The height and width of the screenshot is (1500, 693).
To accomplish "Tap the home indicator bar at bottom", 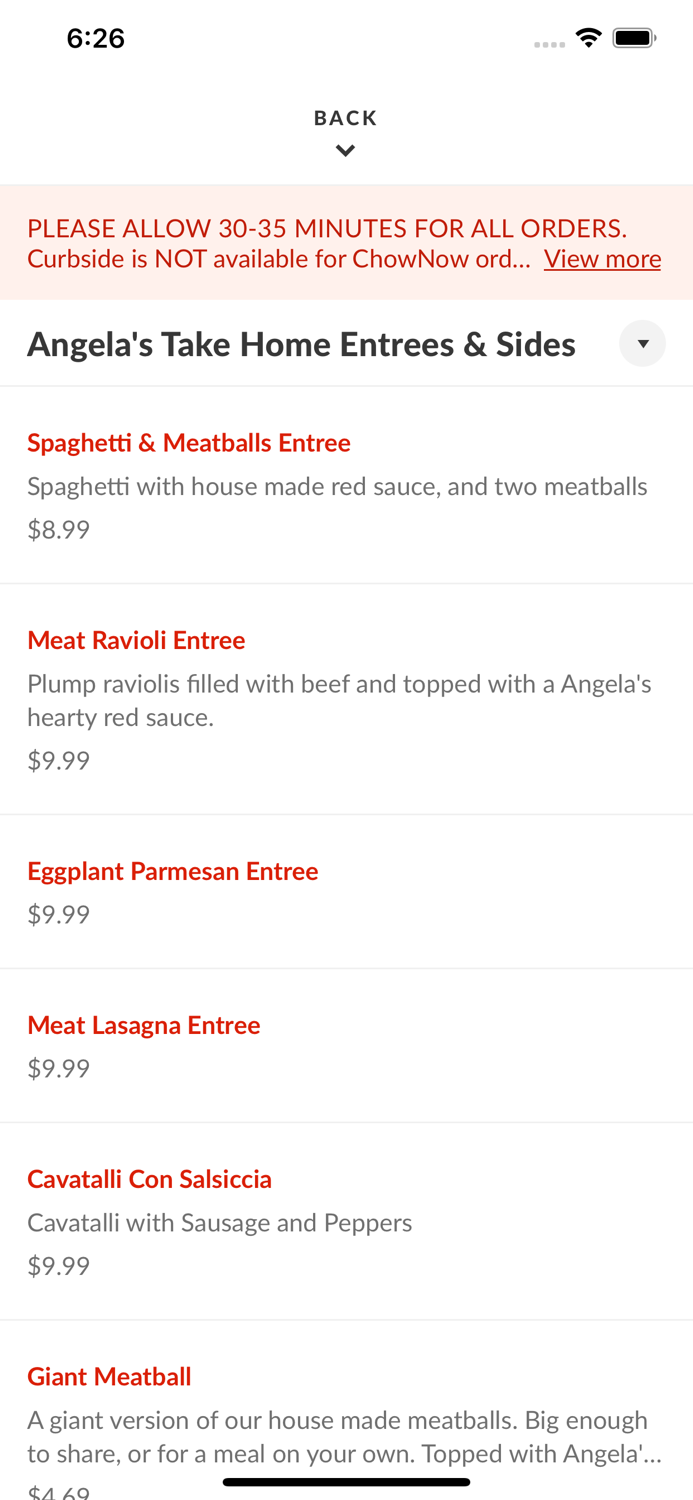I will (346, 1482).
